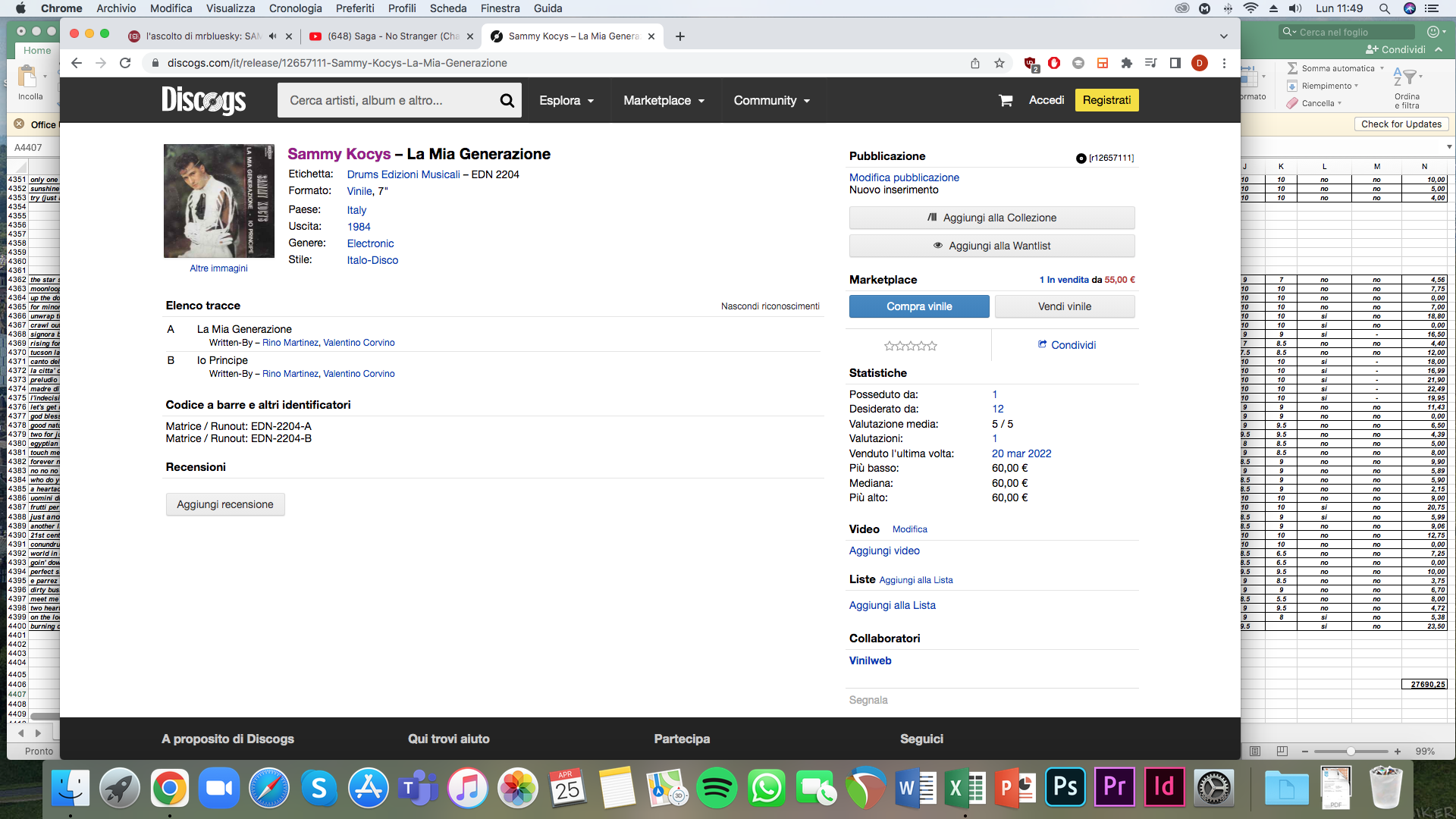
Task: Open the Sammy Kocys artist link
Action: pyautogui.click(x=339, y=154)
